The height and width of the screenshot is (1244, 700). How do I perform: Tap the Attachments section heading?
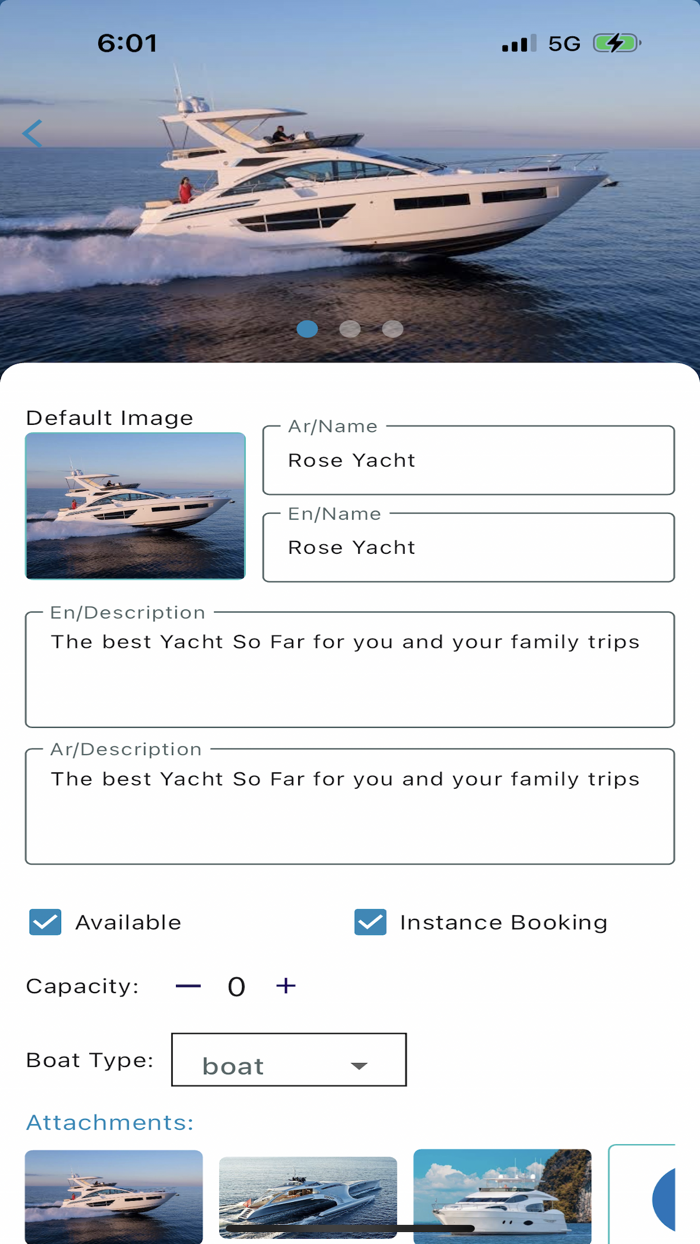point(108,1122)
